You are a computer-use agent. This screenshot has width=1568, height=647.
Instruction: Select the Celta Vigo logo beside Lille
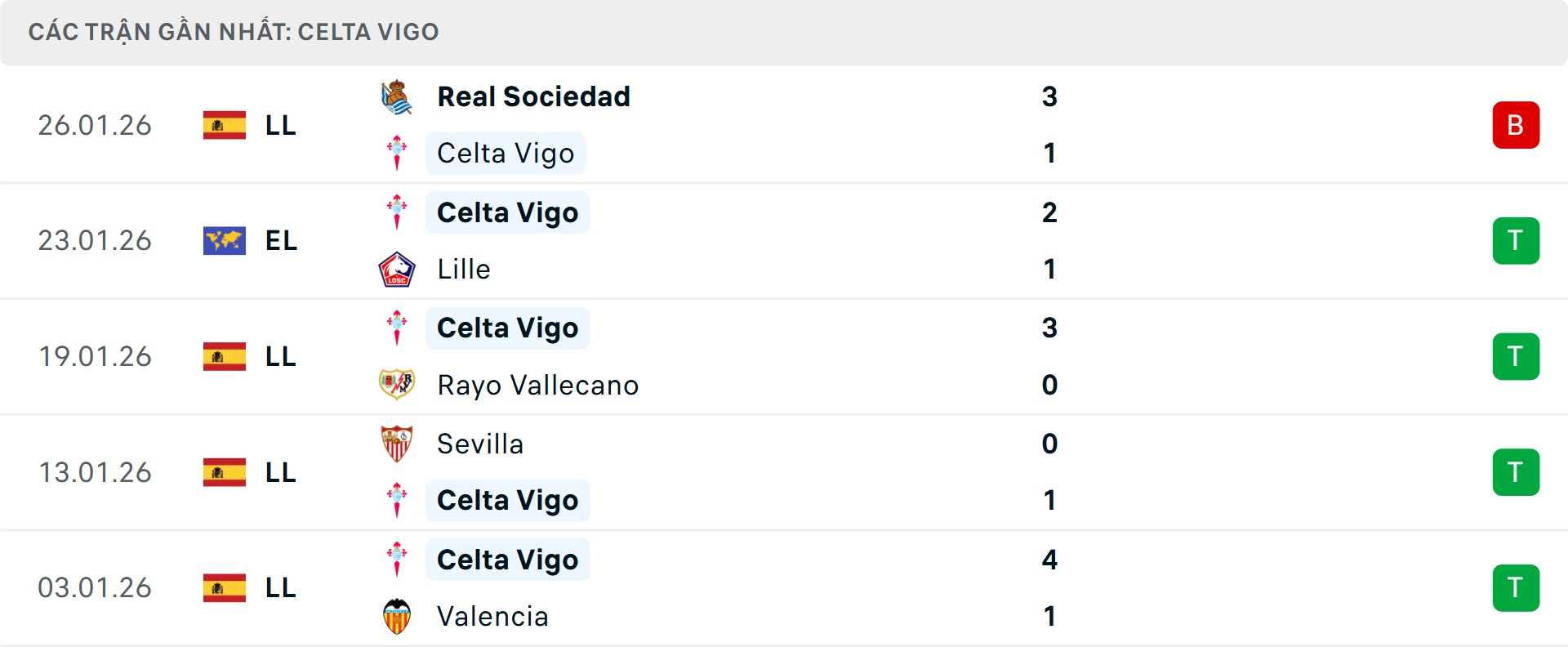(398, 212)
